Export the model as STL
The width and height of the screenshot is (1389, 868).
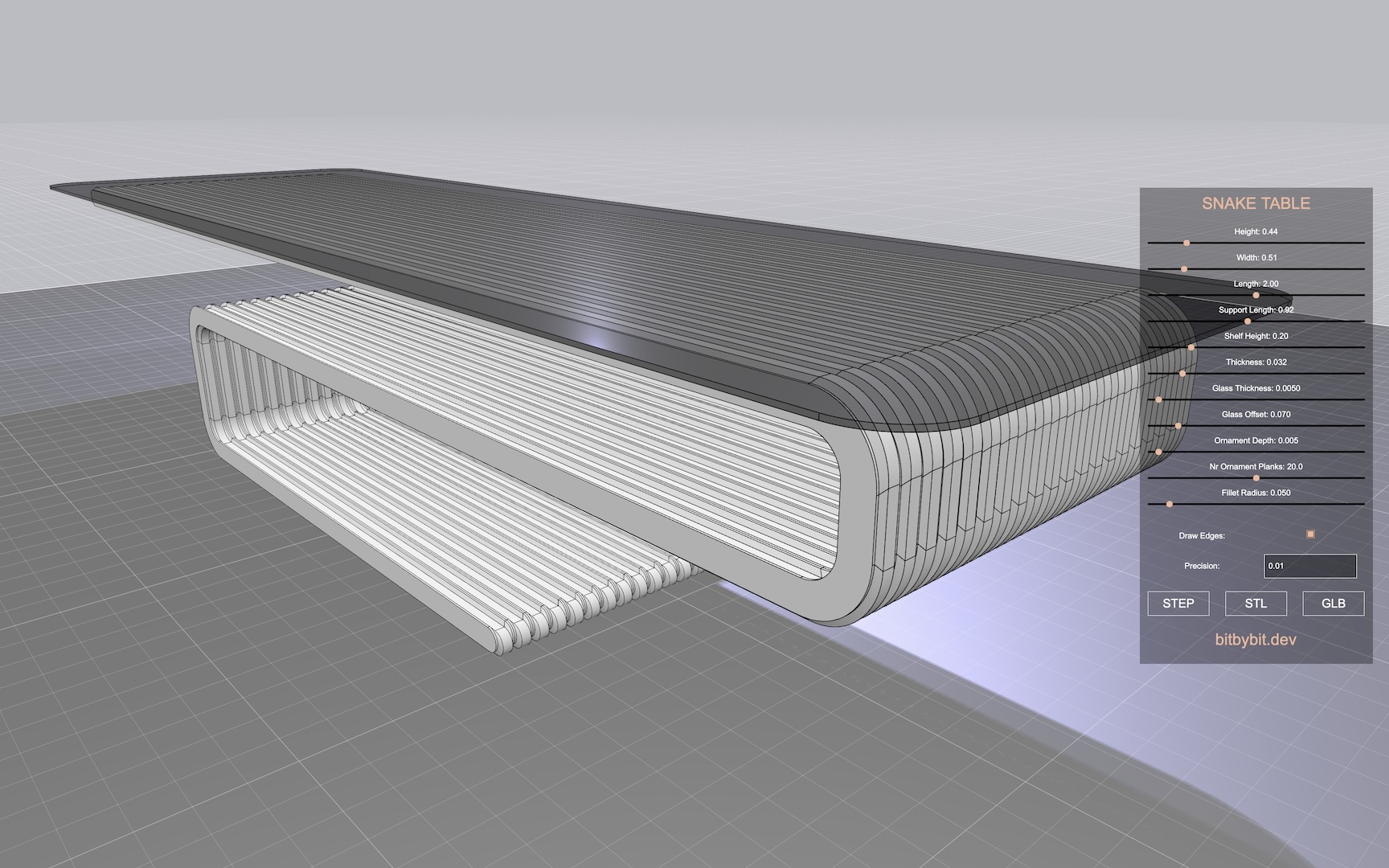click(1256, 604)
